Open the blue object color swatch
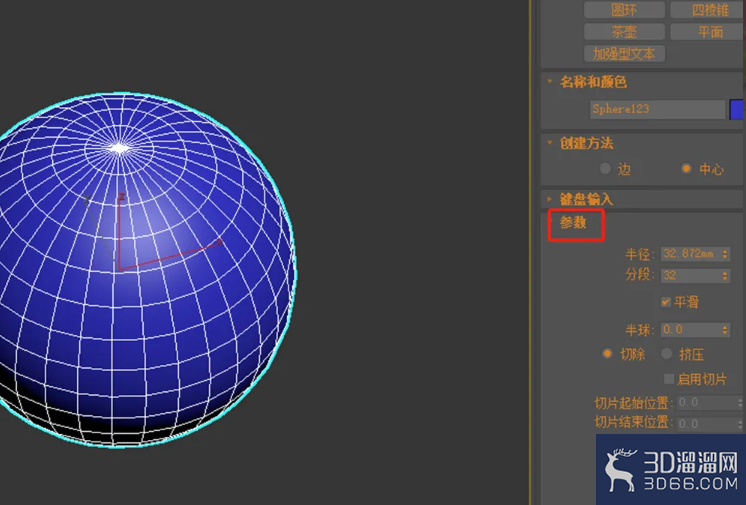746x505 pixels. point(736,109)
